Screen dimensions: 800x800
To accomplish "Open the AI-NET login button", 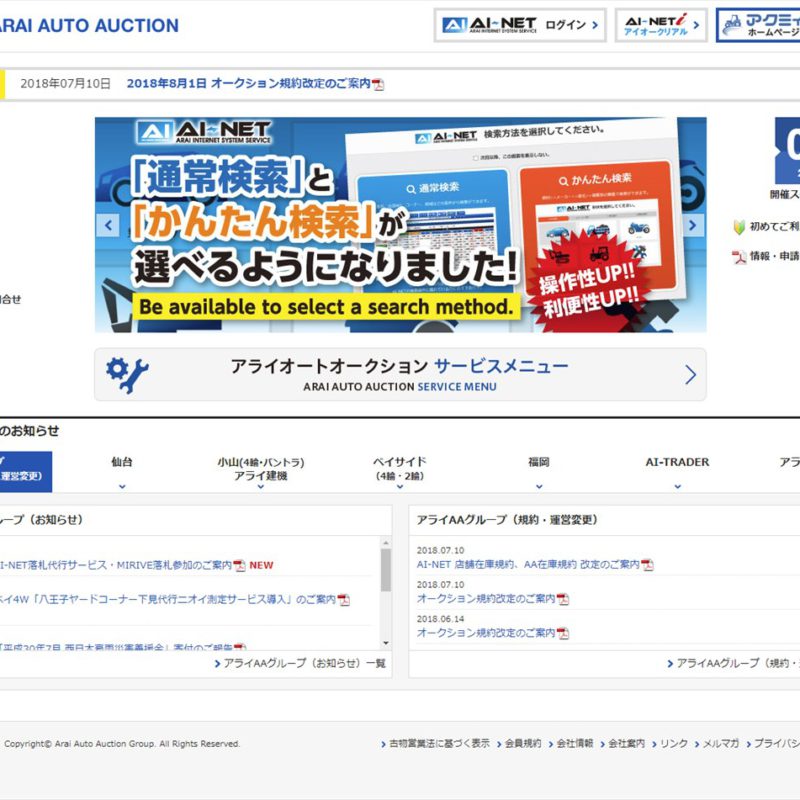I will [x=520, y=25].
